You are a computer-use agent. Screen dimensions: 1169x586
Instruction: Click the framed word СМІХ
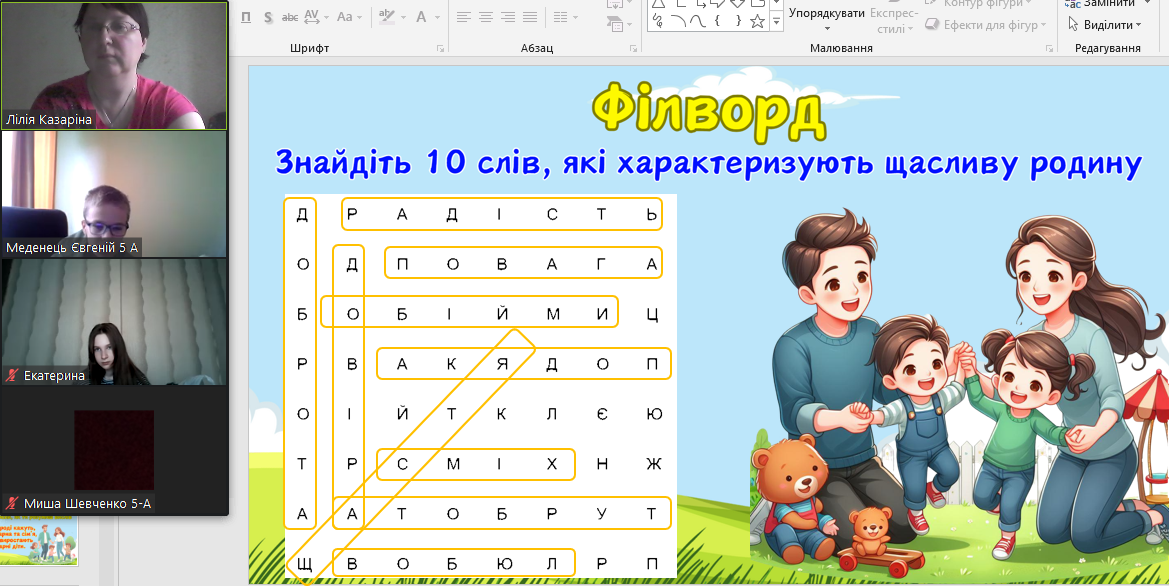tap(476, 464)
